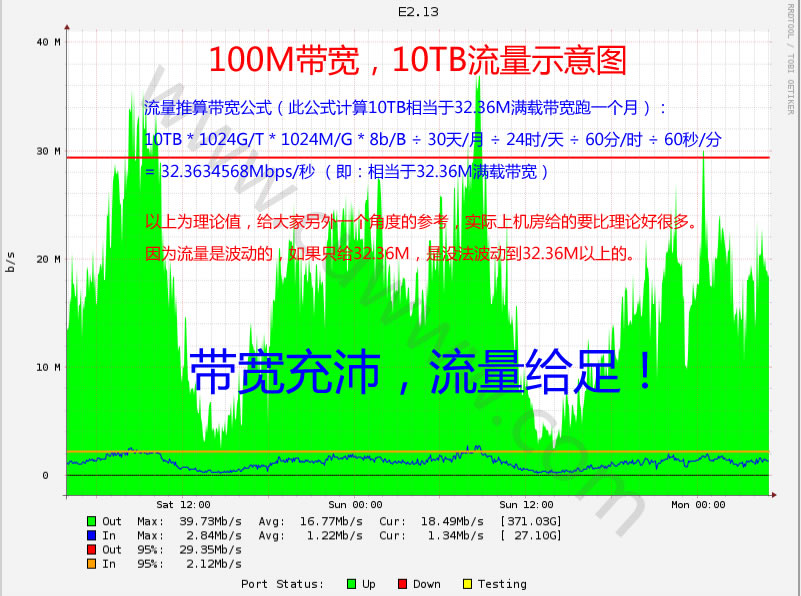Click the 20 M y-axis label
801x596 pixels.
point(49,259)
